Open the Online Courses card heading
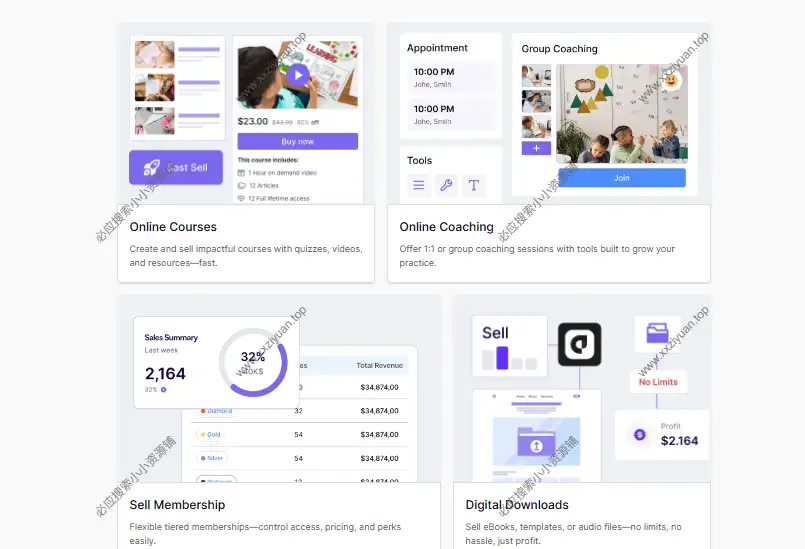This screenshot has width=805, height=549. click(173, 227)
